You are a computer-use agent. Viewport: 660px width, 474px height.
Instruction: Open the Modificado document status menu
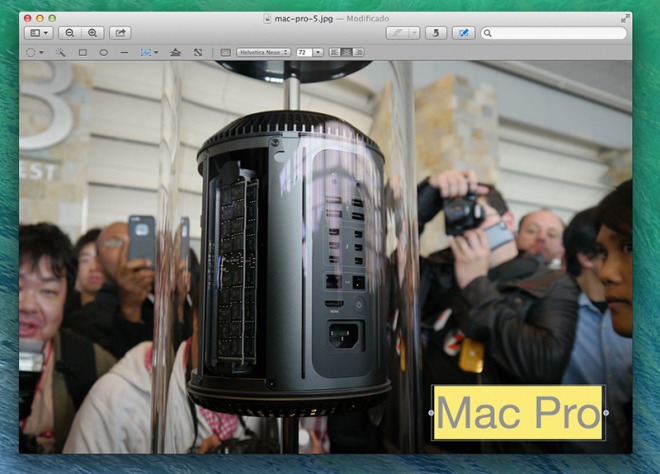[367, 19]
